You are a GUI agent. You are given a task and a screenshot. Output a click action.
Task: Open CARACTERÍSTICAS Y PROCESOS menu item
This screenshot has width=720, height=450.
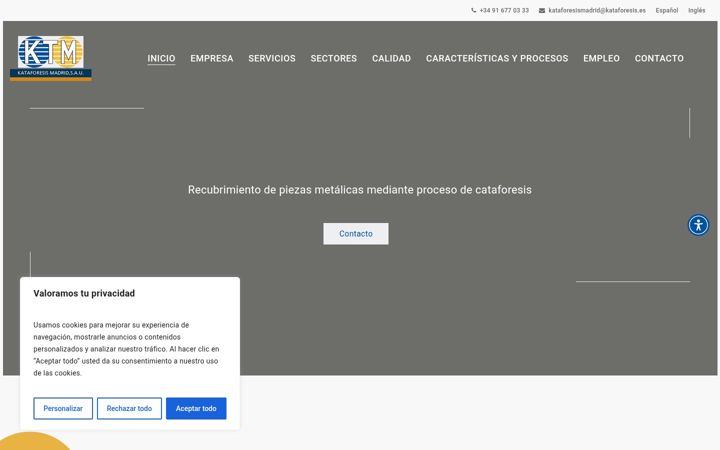[497, 58]
